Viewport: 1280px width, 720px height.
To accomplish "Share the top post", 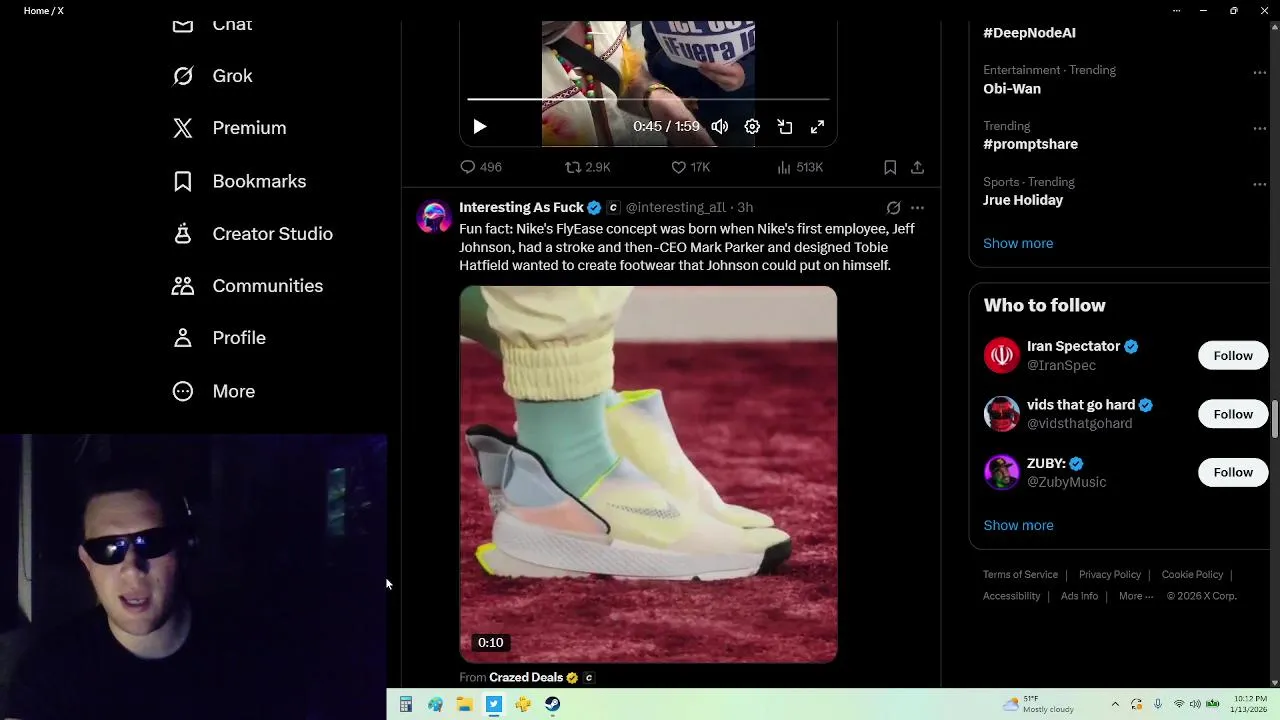I will [917, 167].
